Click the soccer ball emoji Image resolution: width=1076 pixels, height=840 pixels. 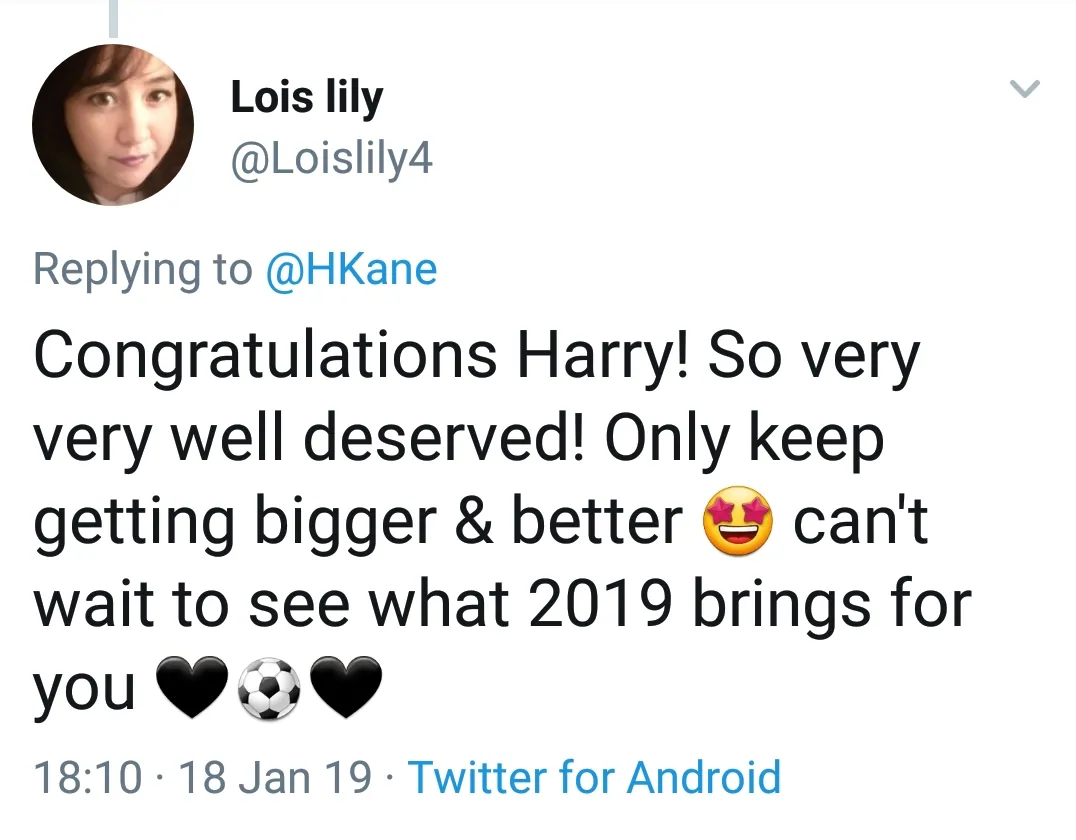tap(270, 688)
